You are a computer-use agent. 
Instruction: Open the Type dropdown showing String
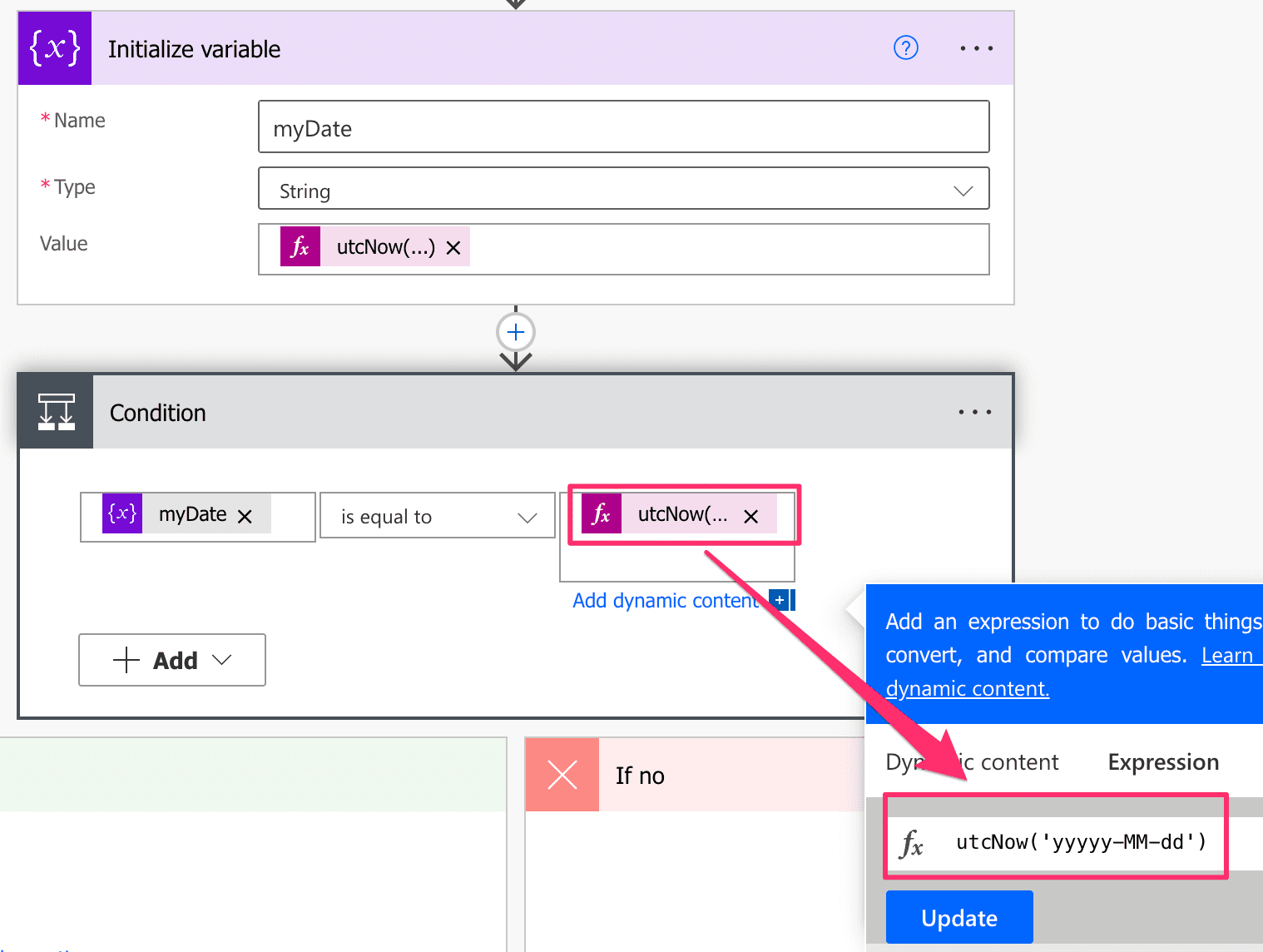(x=963, y=190)
